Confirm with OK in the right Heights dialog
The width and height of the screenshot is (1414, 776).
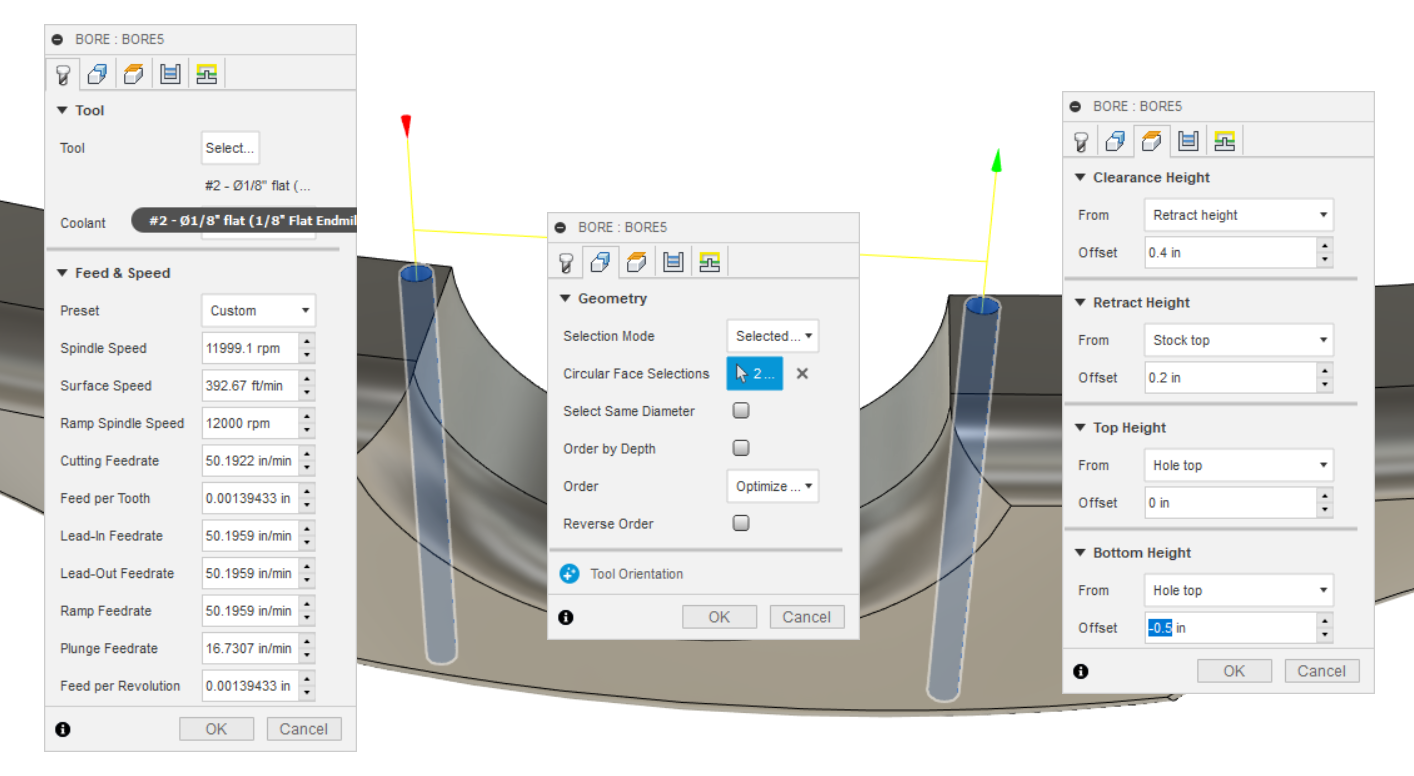tap(1234, 671)
